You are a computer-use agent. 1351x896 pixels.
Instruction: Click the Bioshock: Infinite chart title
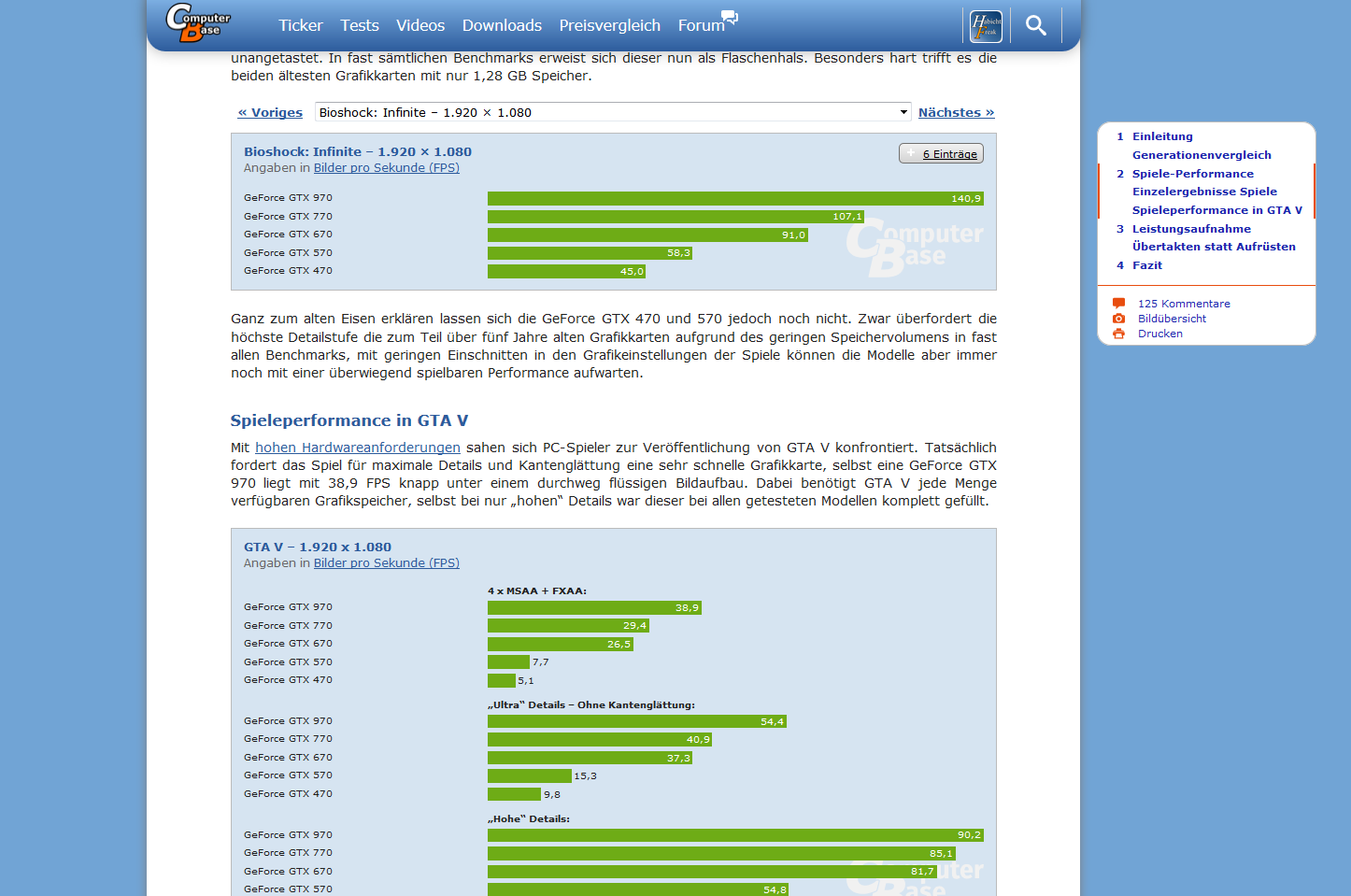(x=358, y=151)
